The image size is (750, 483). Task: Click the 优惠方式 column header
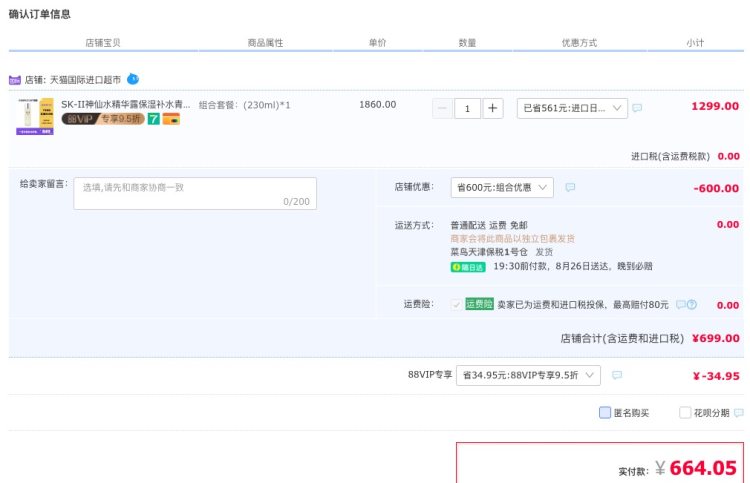pyautogui.click(x=579, y=43)
